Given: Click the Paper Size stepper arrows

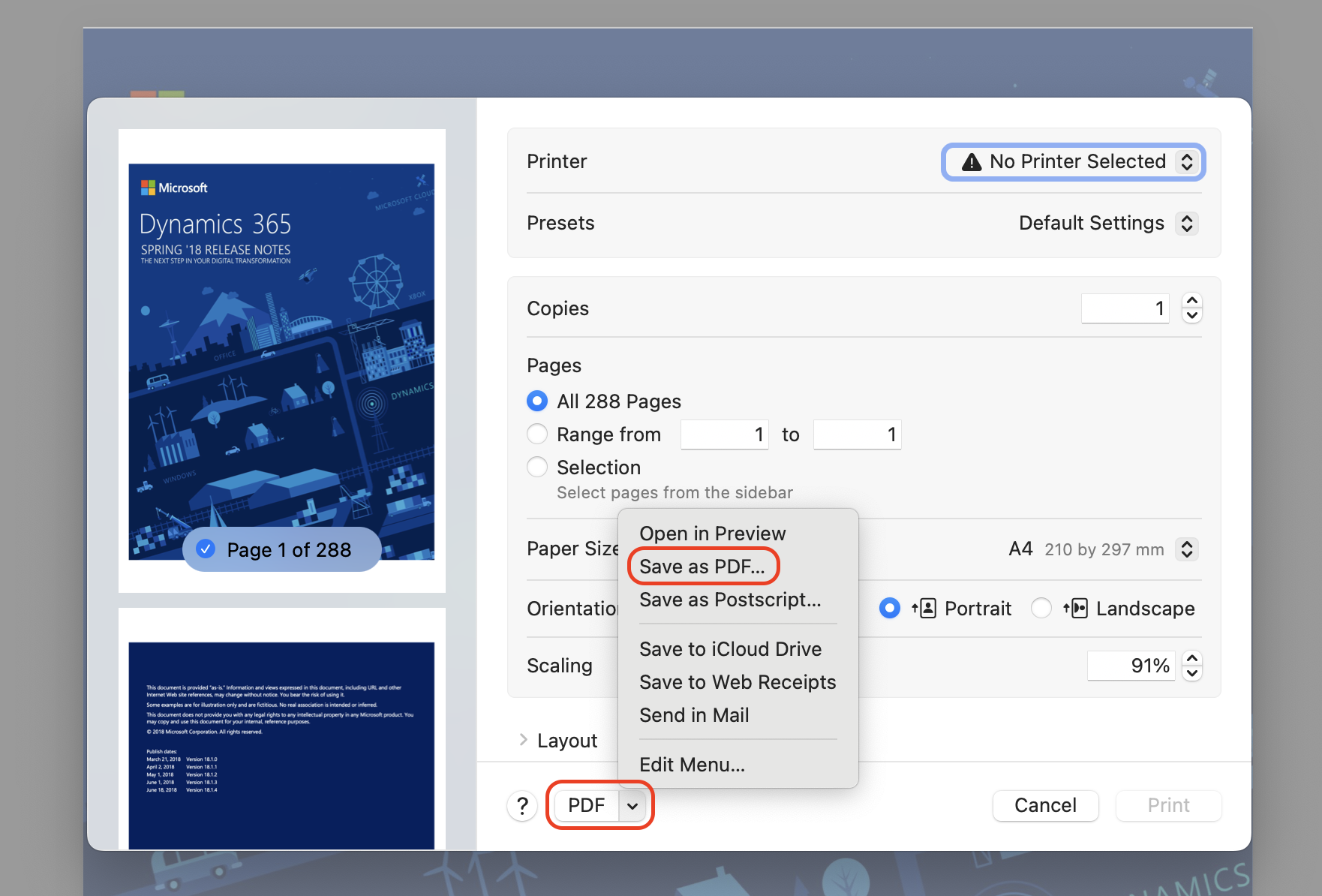Looking at the screenshot, I should pos(1186,549).
